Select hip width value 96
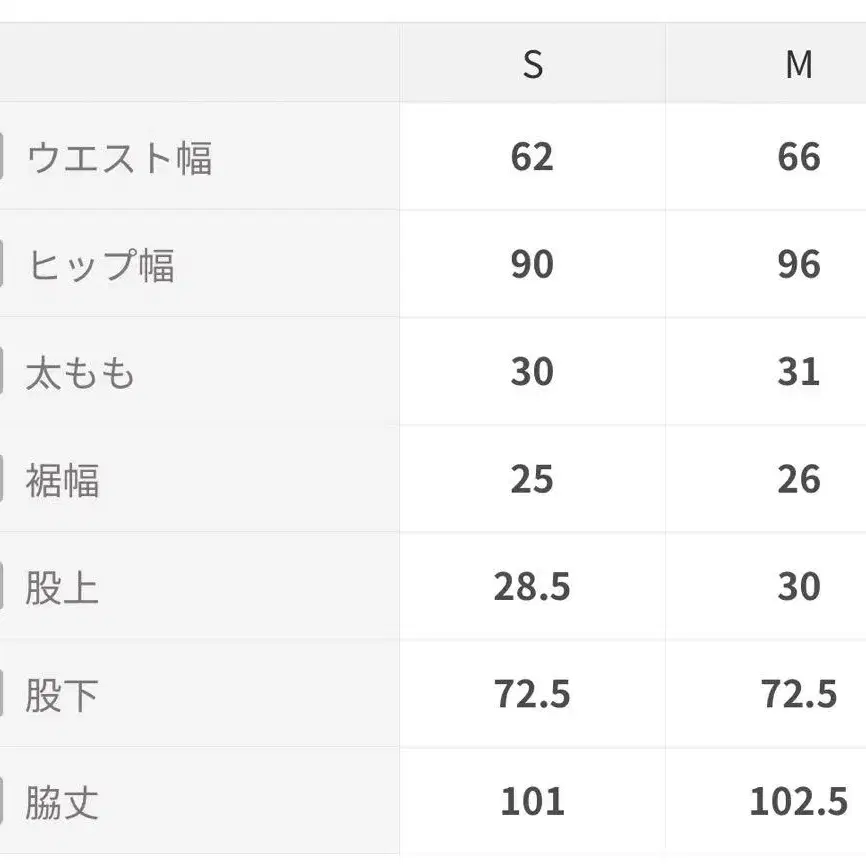The image size is (866, 866). tap(798, 264)
